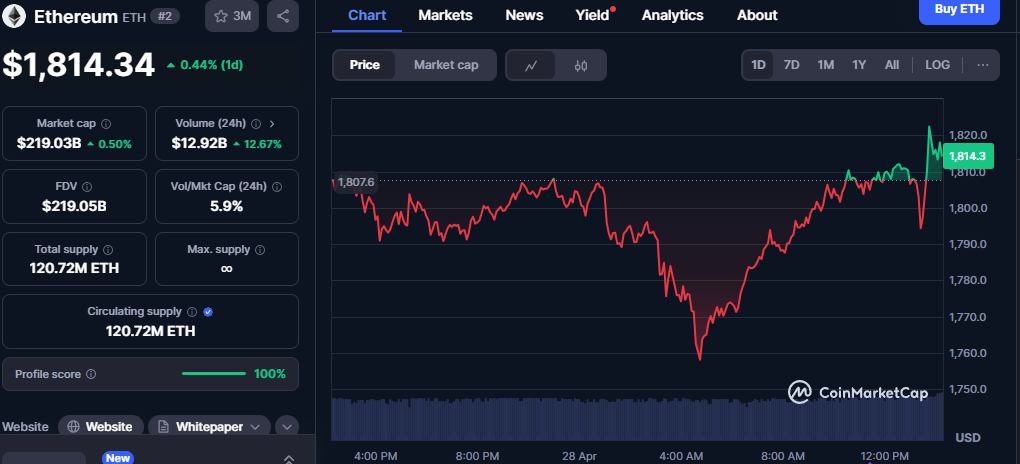Click the $219.05B FDV value
1020x464 pixels.
pos(74,206)
